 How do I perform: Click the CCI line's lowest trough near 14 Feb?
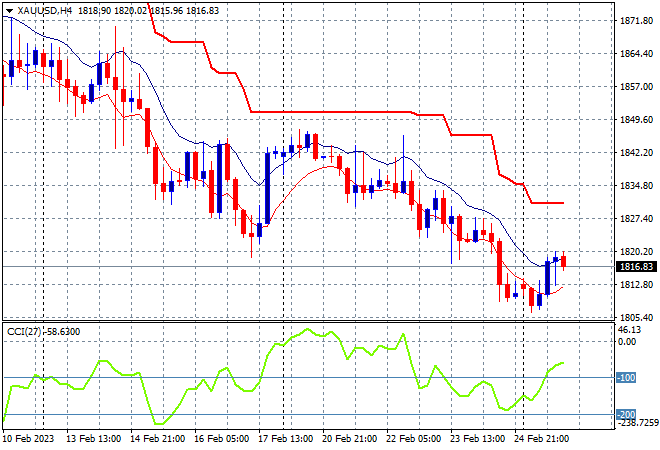pyautogui.click(x=159, y=423)
